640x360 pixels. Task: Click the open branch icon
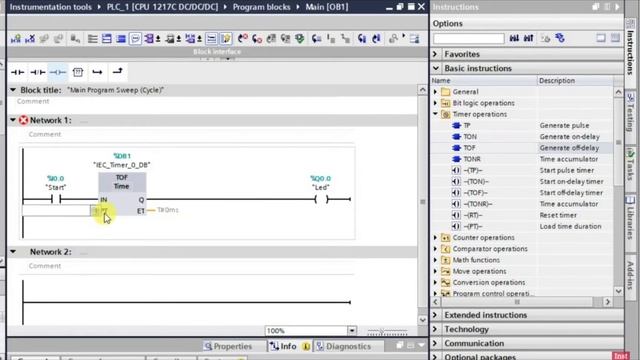[97, 72]
